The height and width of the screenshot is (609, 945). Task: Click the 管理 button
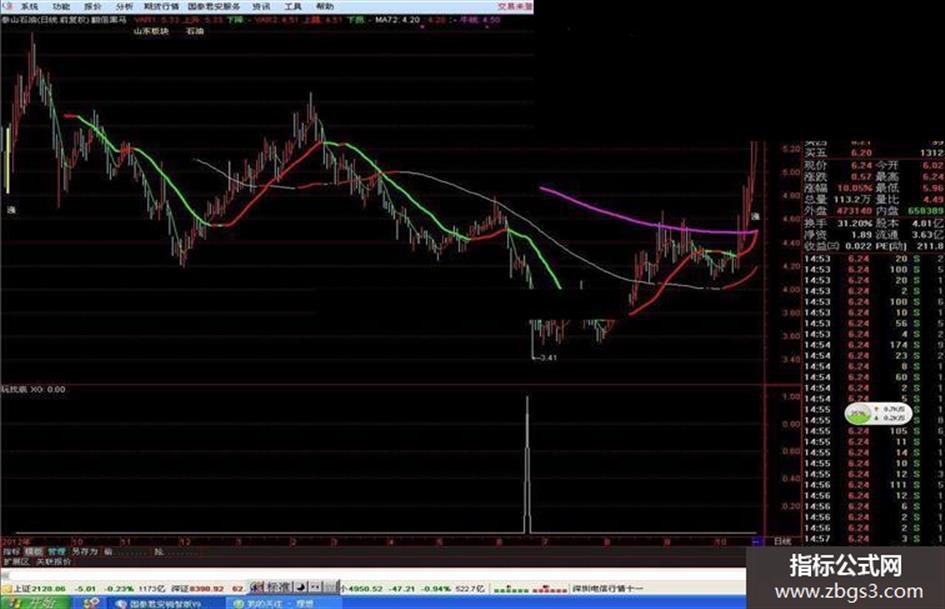(57, 551)
